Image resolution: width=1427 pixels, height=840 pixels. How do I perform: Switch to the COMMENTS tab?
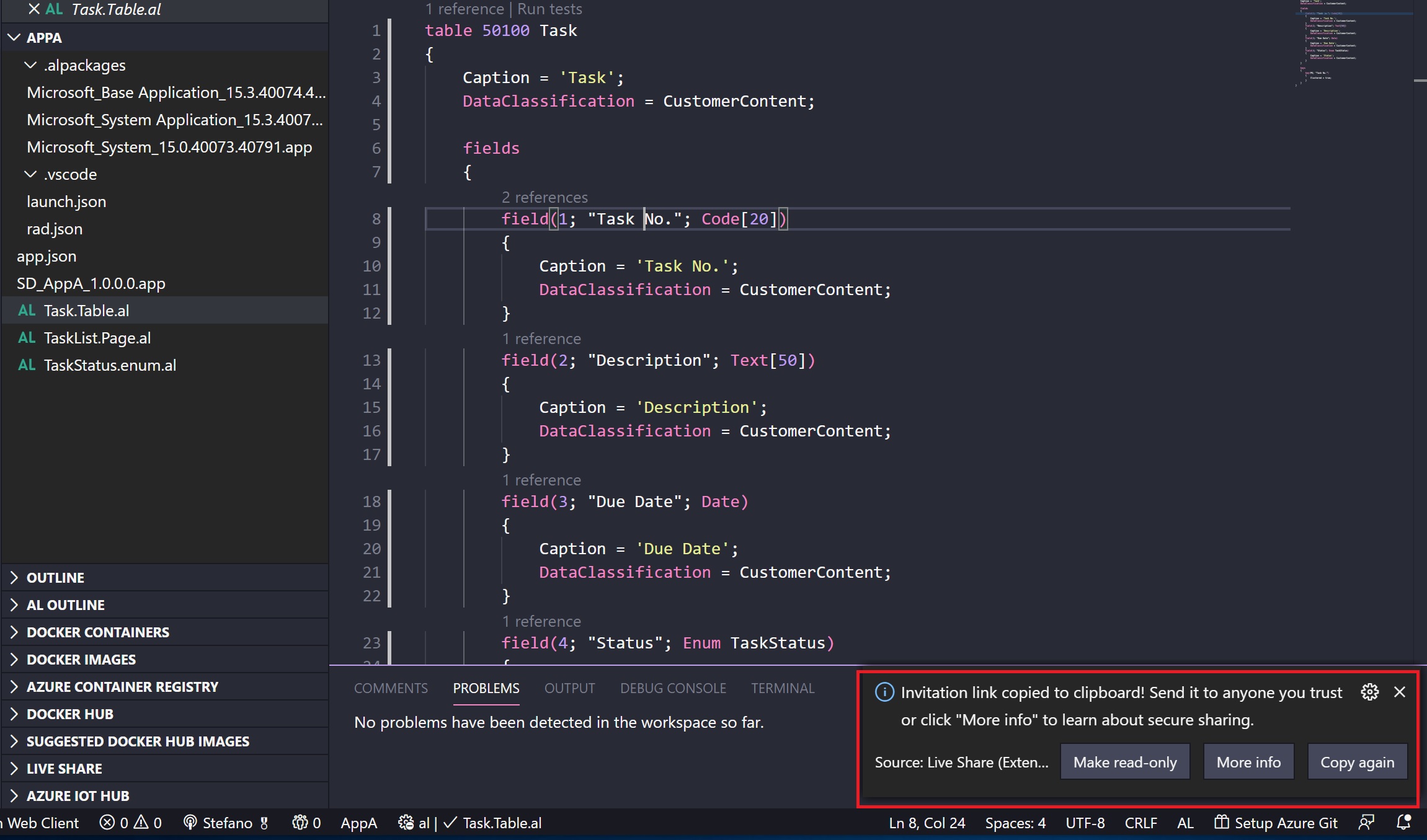[390, 688]
